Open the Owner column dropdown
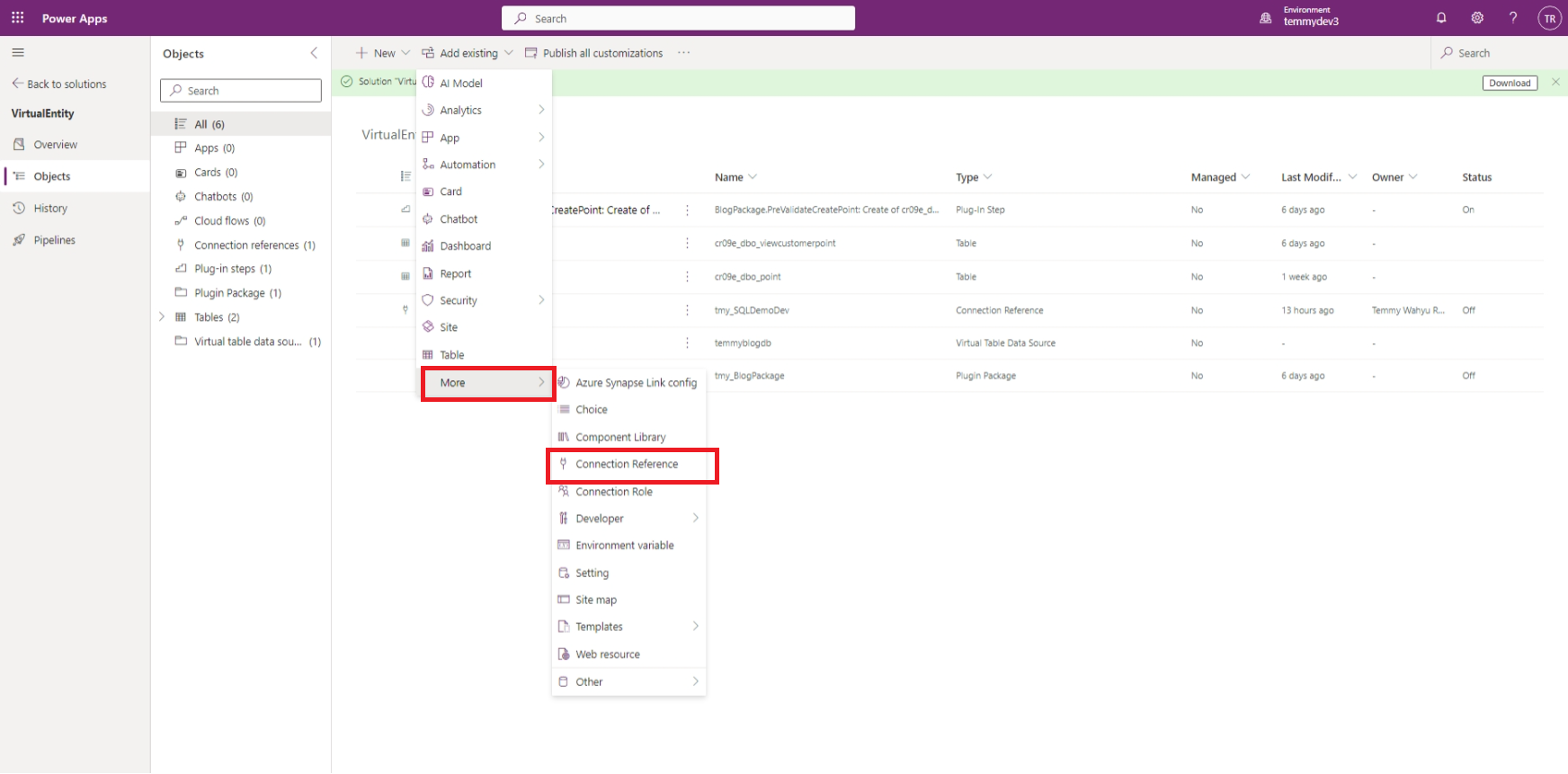This screenshot has width=1568, height=774. point(1394,177)
